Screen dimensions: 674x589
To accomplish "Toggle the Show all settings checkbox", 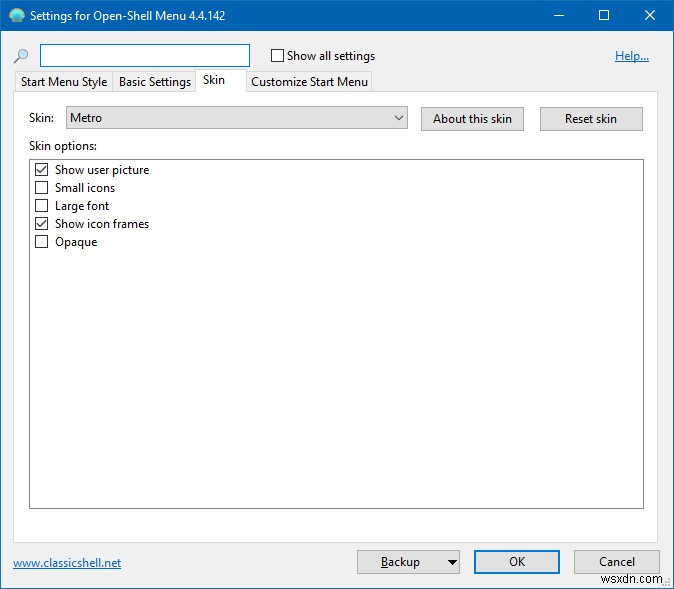I will [278, 56].
